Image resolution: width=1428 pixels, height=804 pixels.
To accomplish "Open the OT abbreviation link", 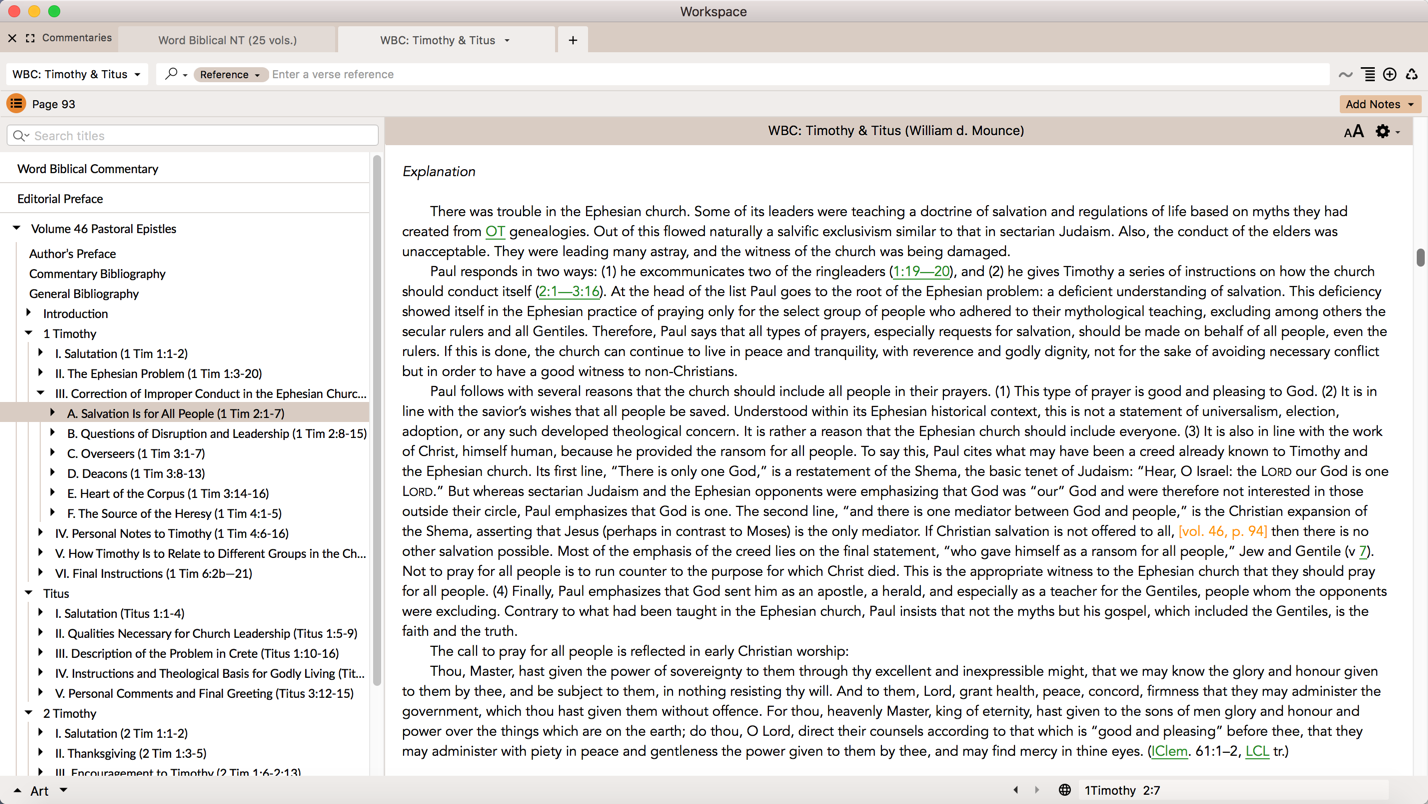I will click(495, 232).
